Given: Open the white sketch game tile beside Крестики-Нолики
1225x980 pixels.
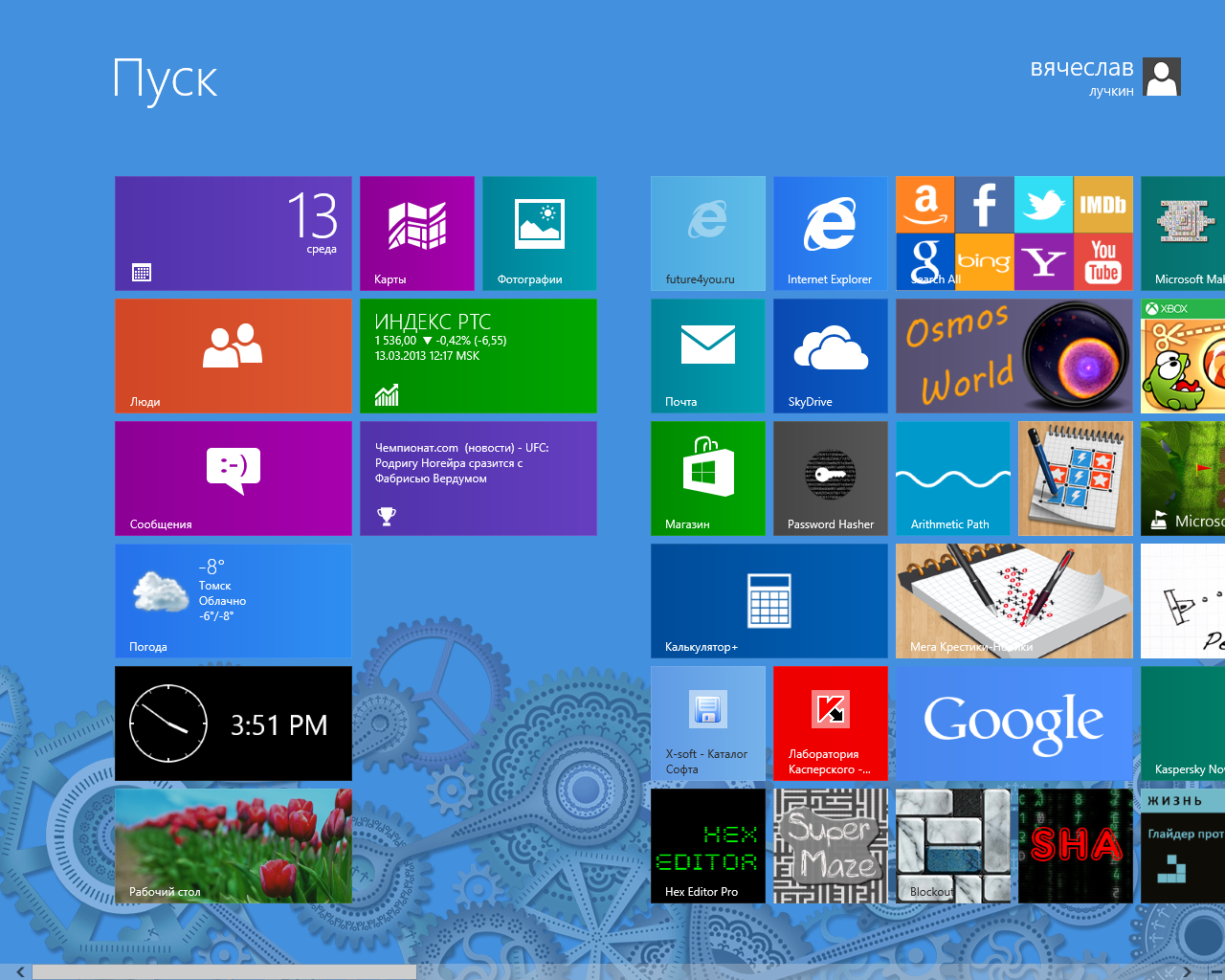Looking at the screenshot, I should 1183,601.
